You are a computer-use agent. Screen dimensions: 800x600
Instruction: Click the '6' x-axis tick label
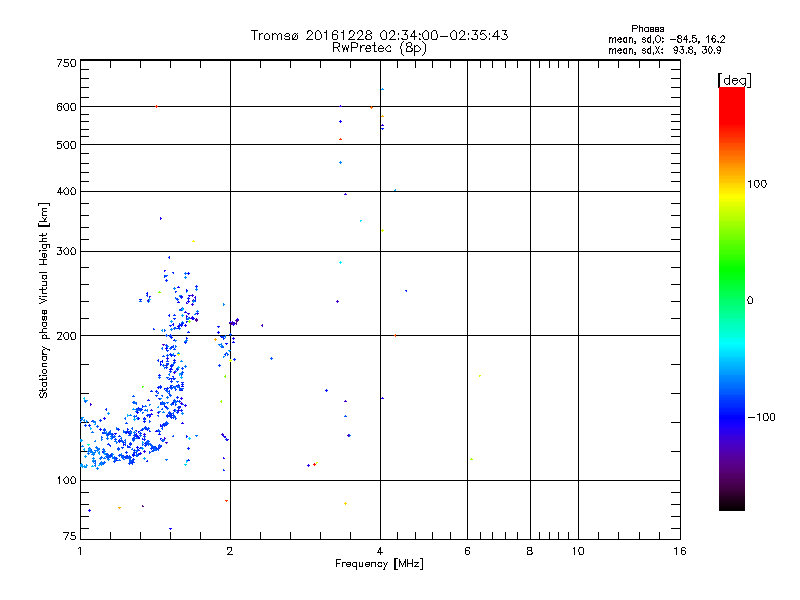(x=467, y=551)
